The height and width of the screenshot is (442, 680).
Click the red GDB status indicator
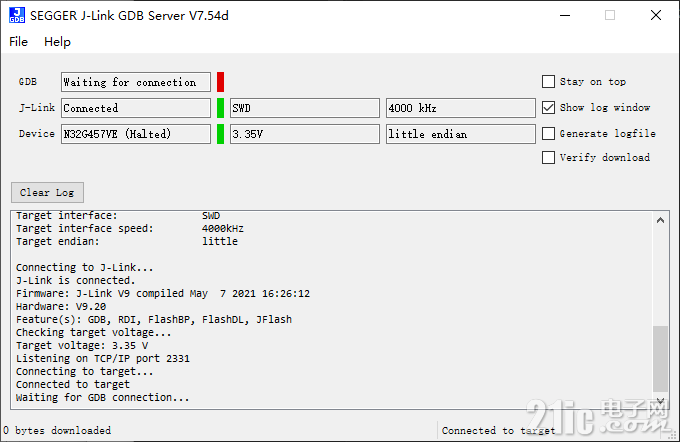tap(220, 82)
